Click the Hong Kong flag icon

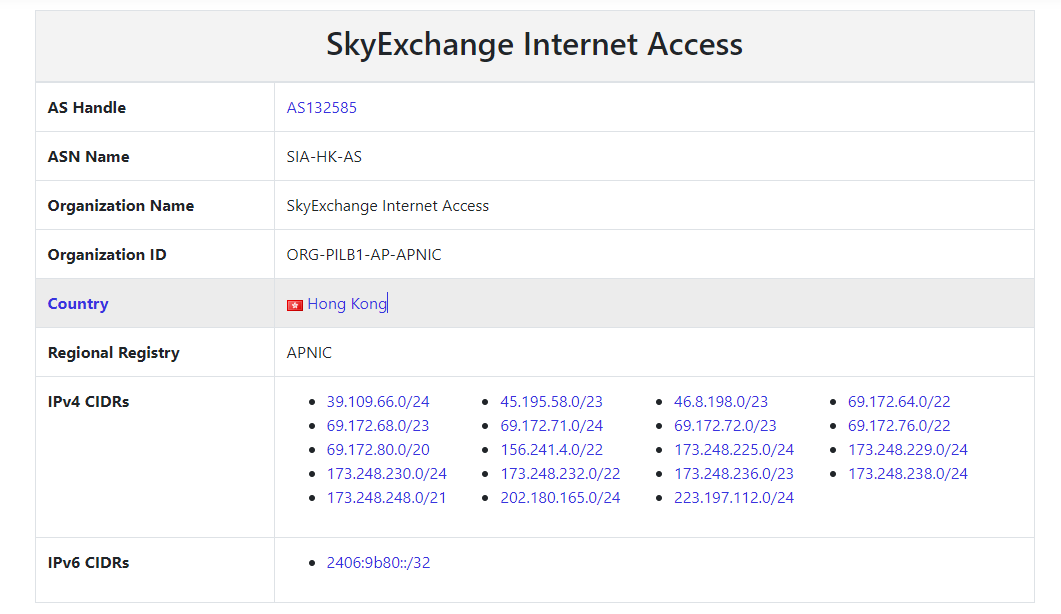pos(294,305)
